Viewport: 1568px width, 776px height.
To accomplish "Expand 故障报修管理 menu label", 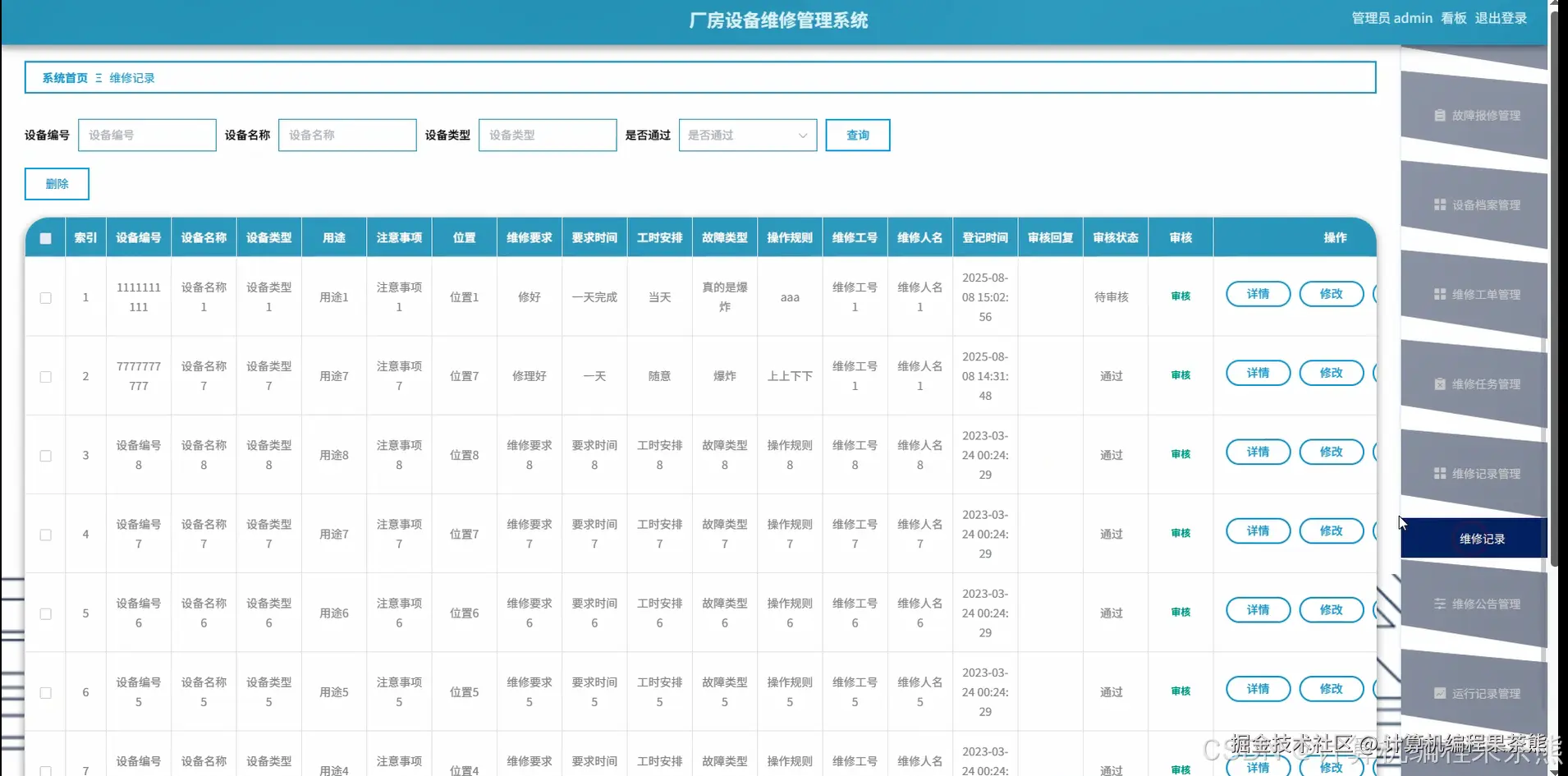I will 1486,116.
